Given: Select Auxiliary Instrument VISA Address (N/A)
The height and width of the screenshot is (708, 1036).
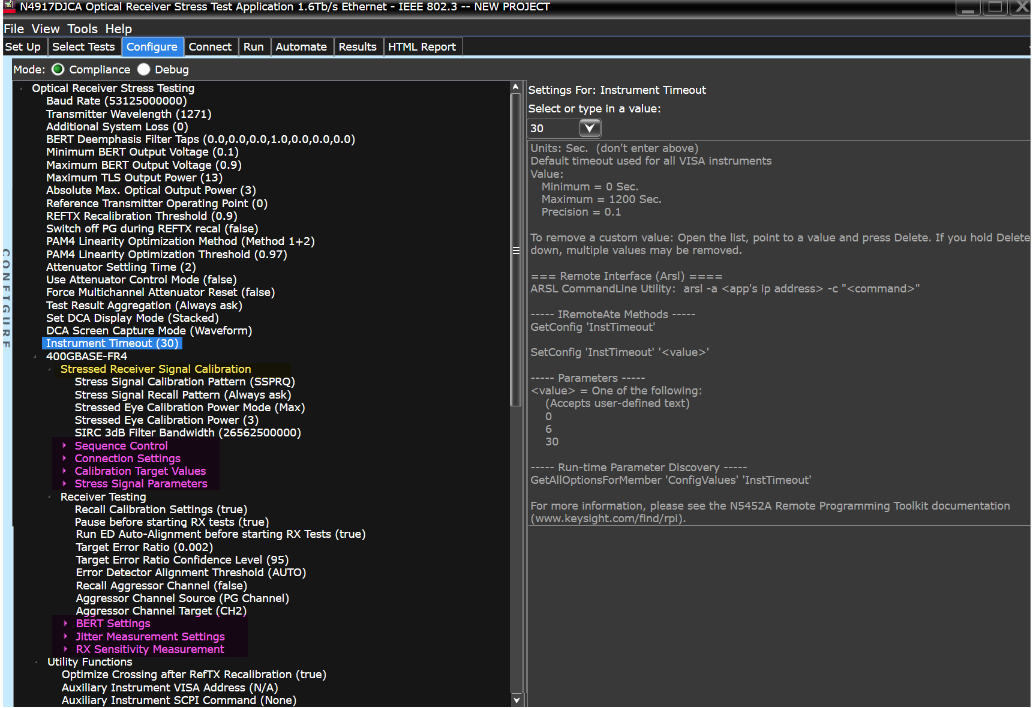Looking at the screenshot, I should click(x=170, y=688).
